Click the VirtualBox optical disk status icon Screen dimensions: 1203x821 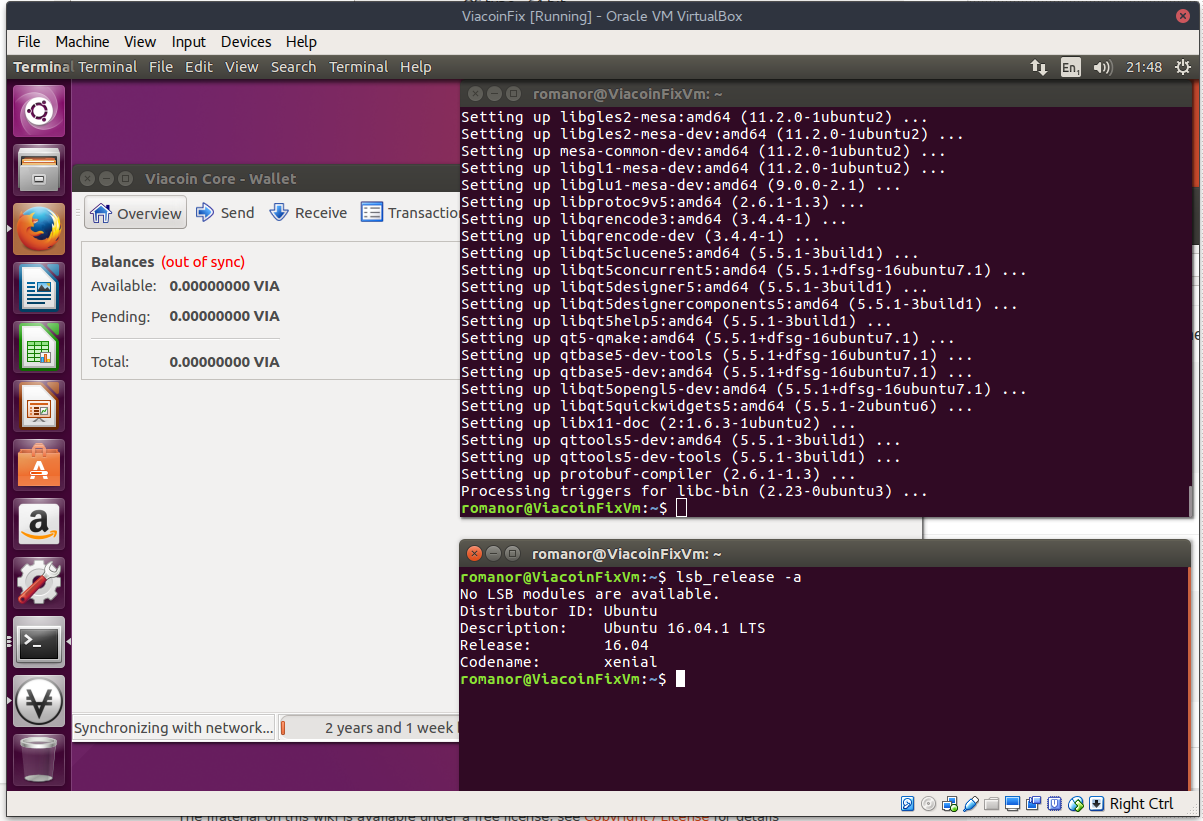pyautogui.click(x=929, y=804)
